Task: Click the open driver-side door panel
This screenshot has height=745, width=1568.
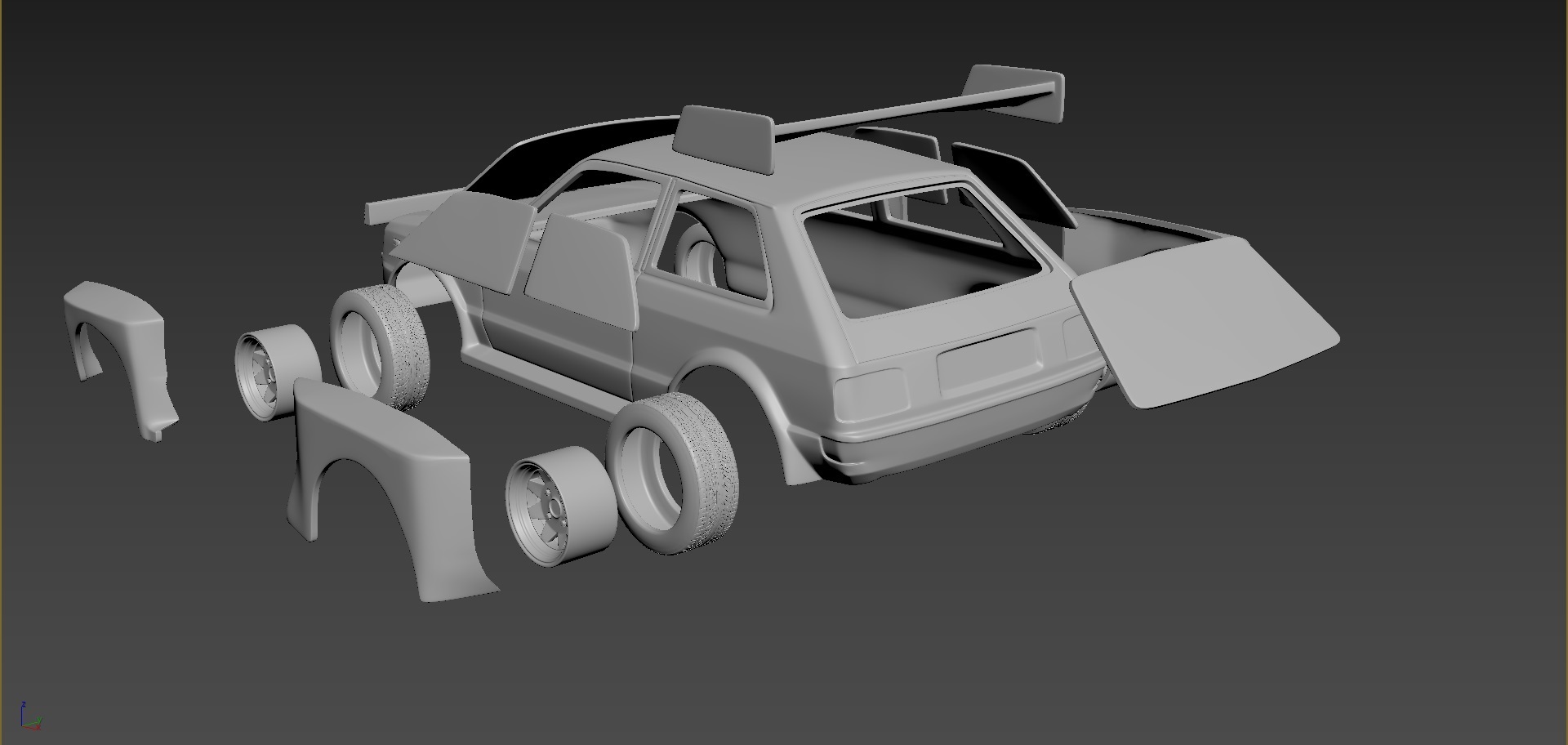Action: [x=580, y=270]
